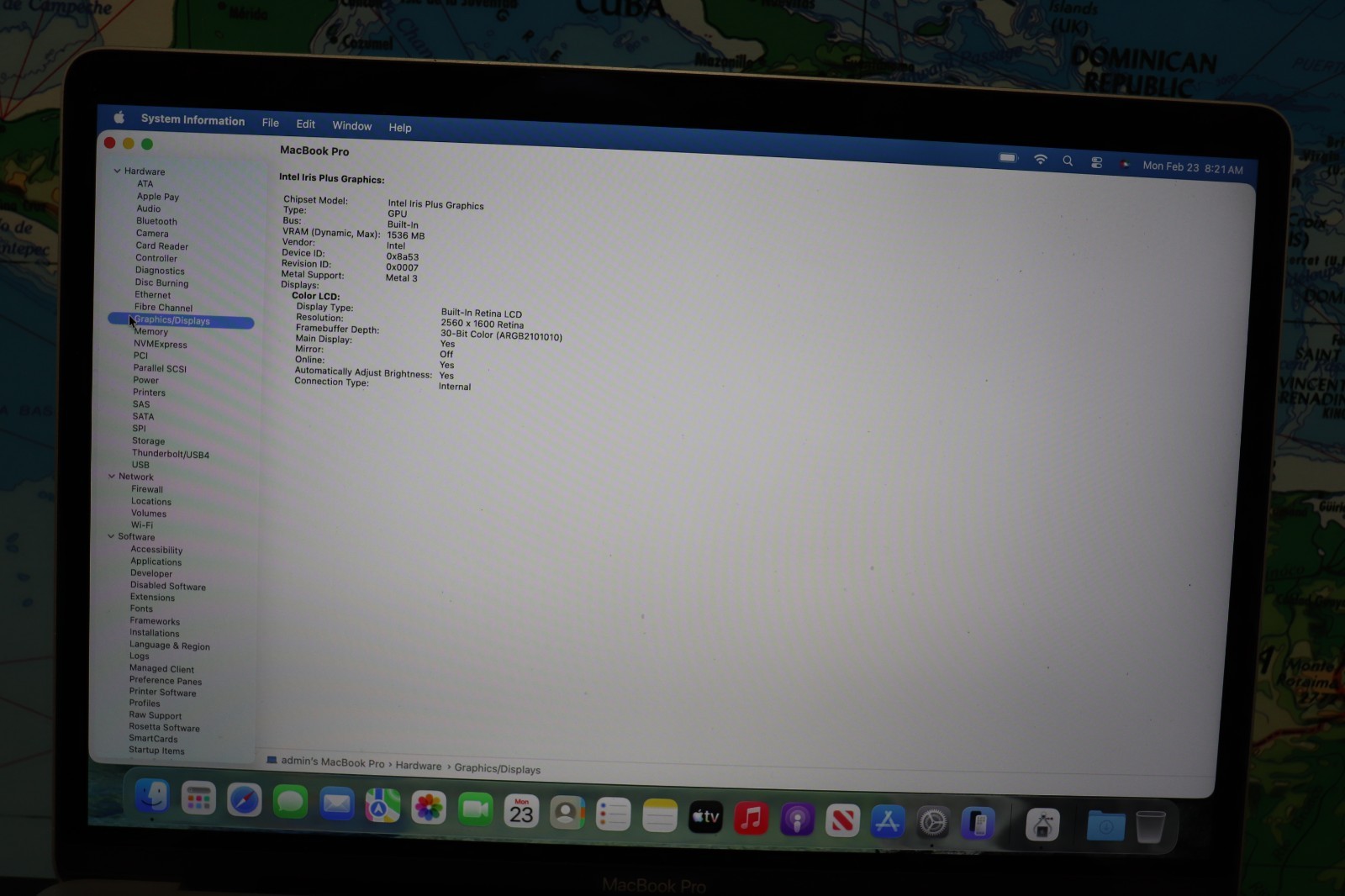Select Storage in sidebar

[x=148, y=440]
